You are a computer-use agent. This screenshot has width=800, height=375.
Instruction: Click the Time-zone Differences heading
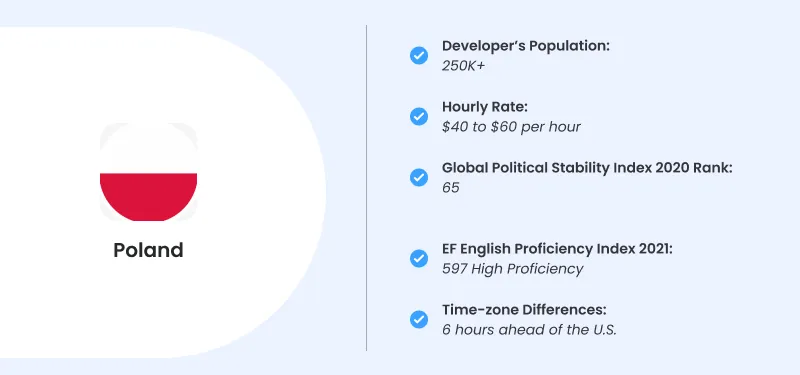pos(524,310)
